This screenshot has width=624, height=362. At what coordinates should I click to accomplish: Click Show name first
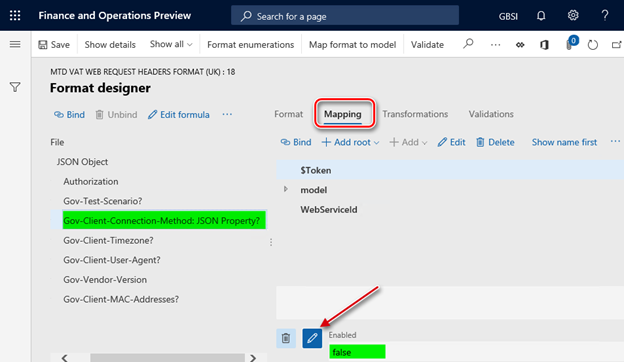tap(564, 142)
